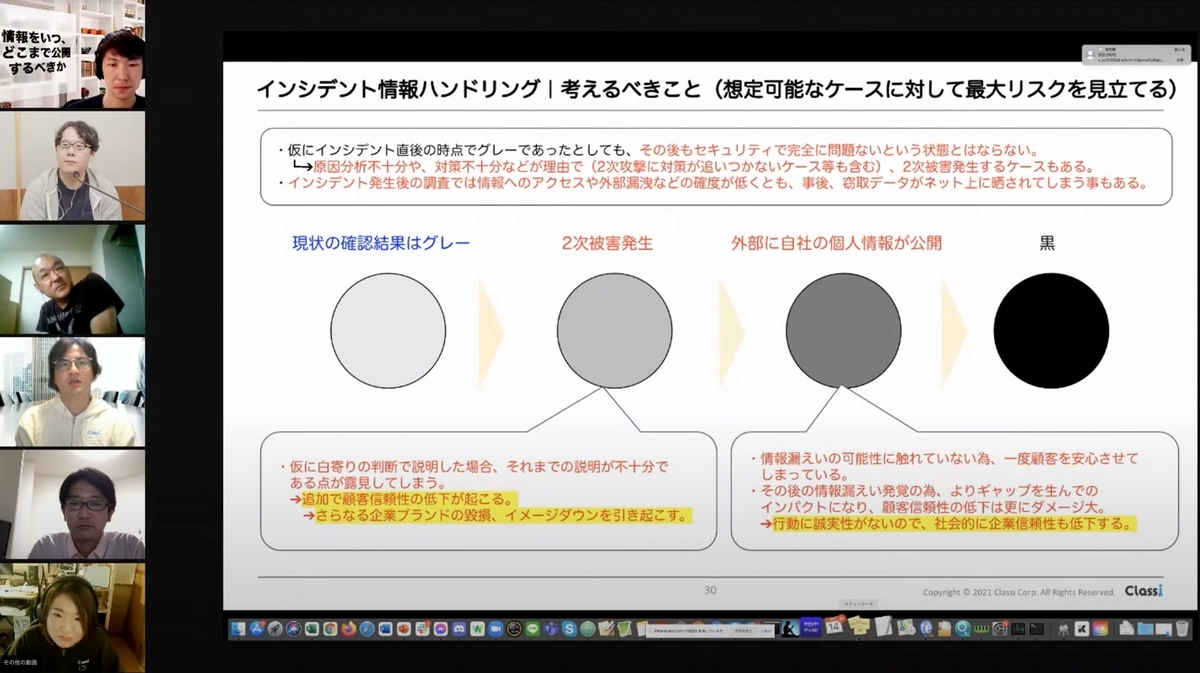1200x673 pixels.
Task: Open Adobe Creative Cloud in Dock
Action: pos(1100,629)
